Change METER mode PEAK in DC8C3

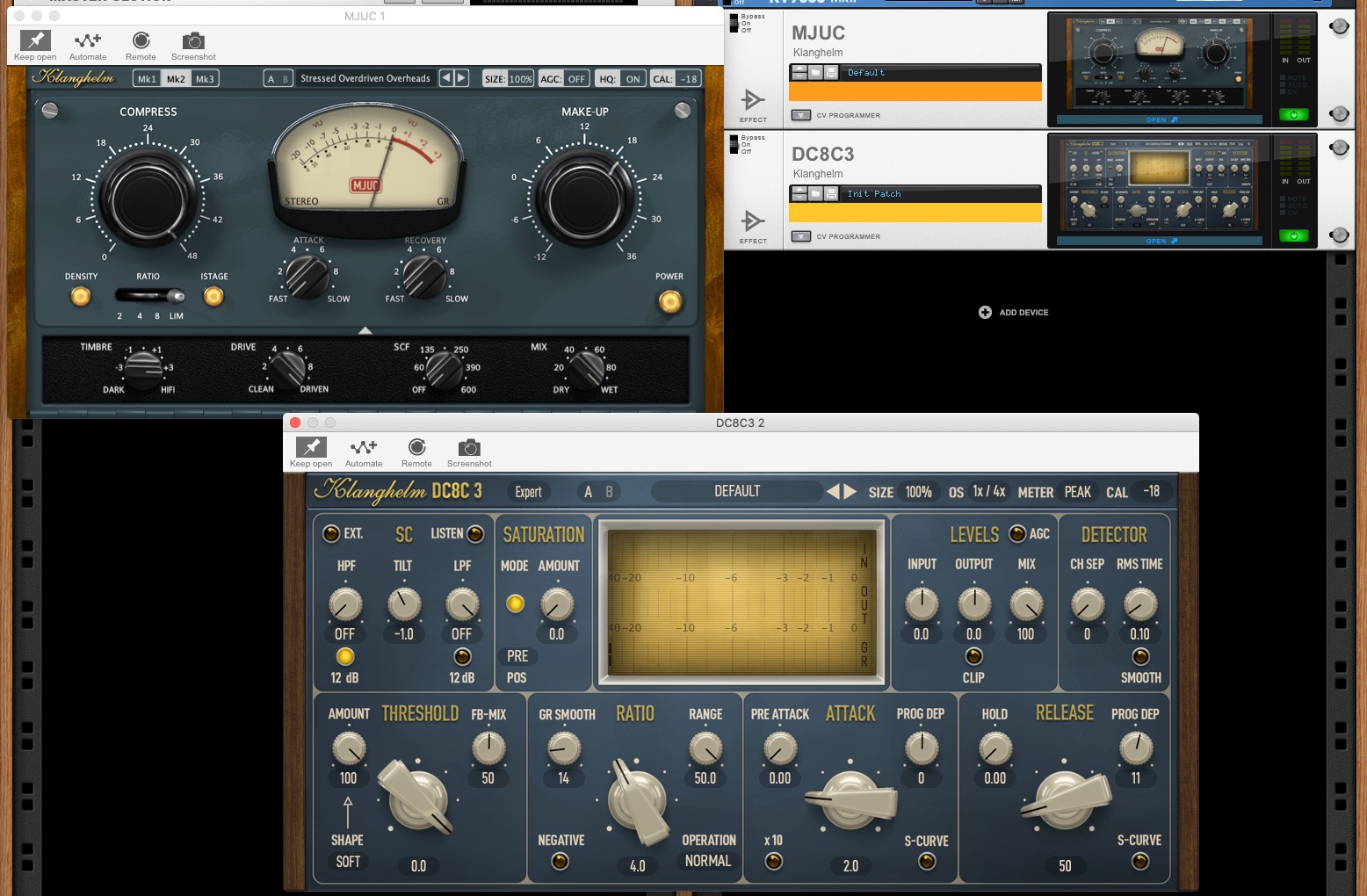click(1078, 492)
